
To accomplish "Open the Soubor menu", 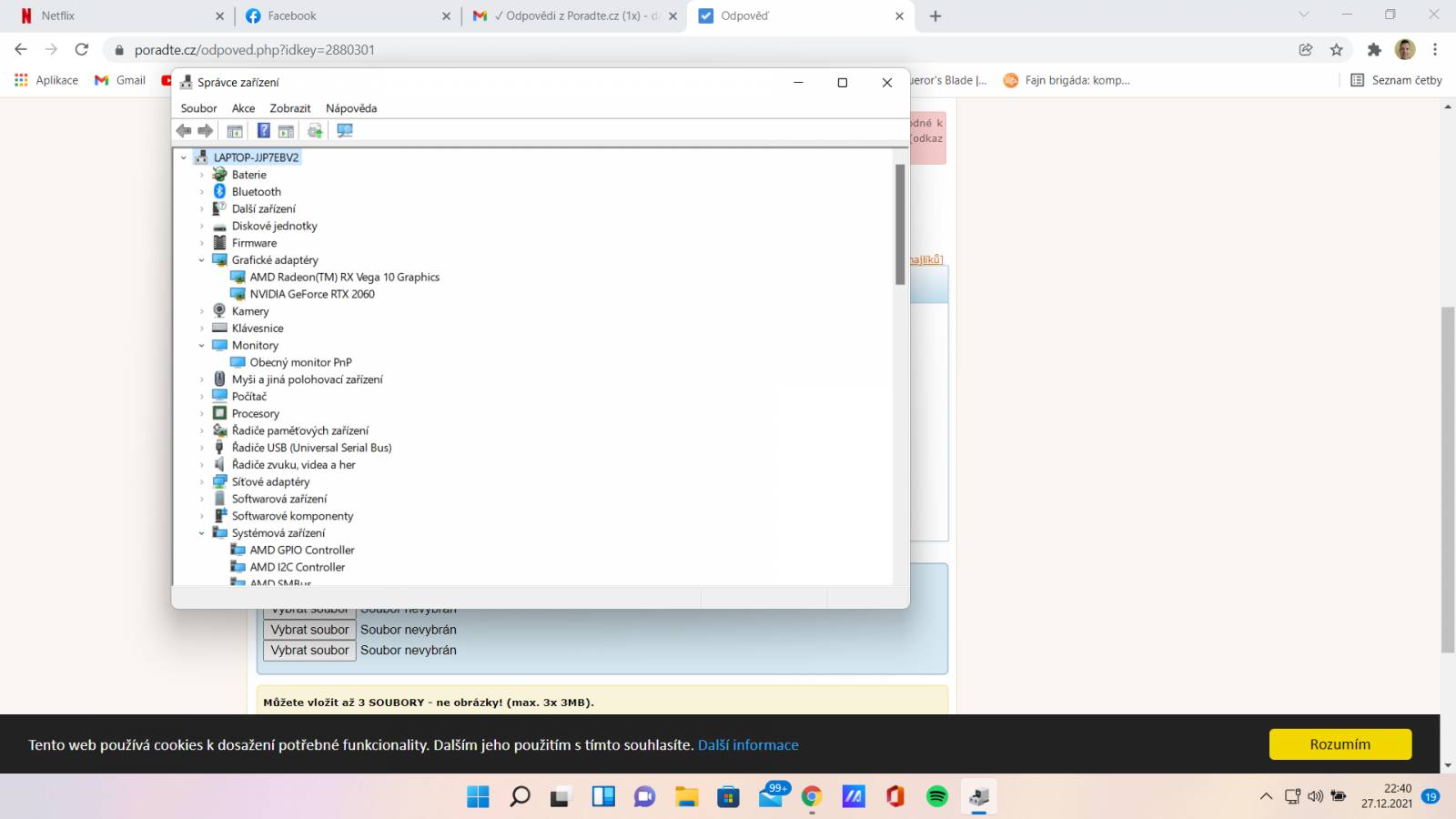I will (x=198, y=108).
